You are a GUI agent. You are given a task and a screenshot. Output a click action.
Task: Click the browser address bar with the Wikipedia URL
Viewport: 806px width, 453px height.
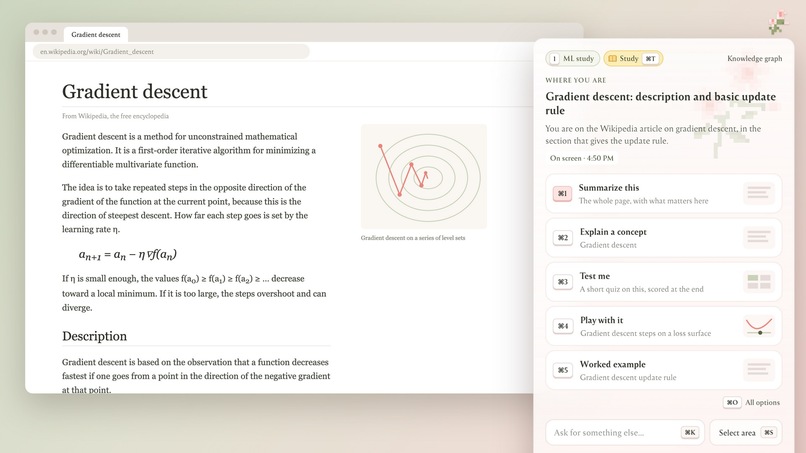171,51
